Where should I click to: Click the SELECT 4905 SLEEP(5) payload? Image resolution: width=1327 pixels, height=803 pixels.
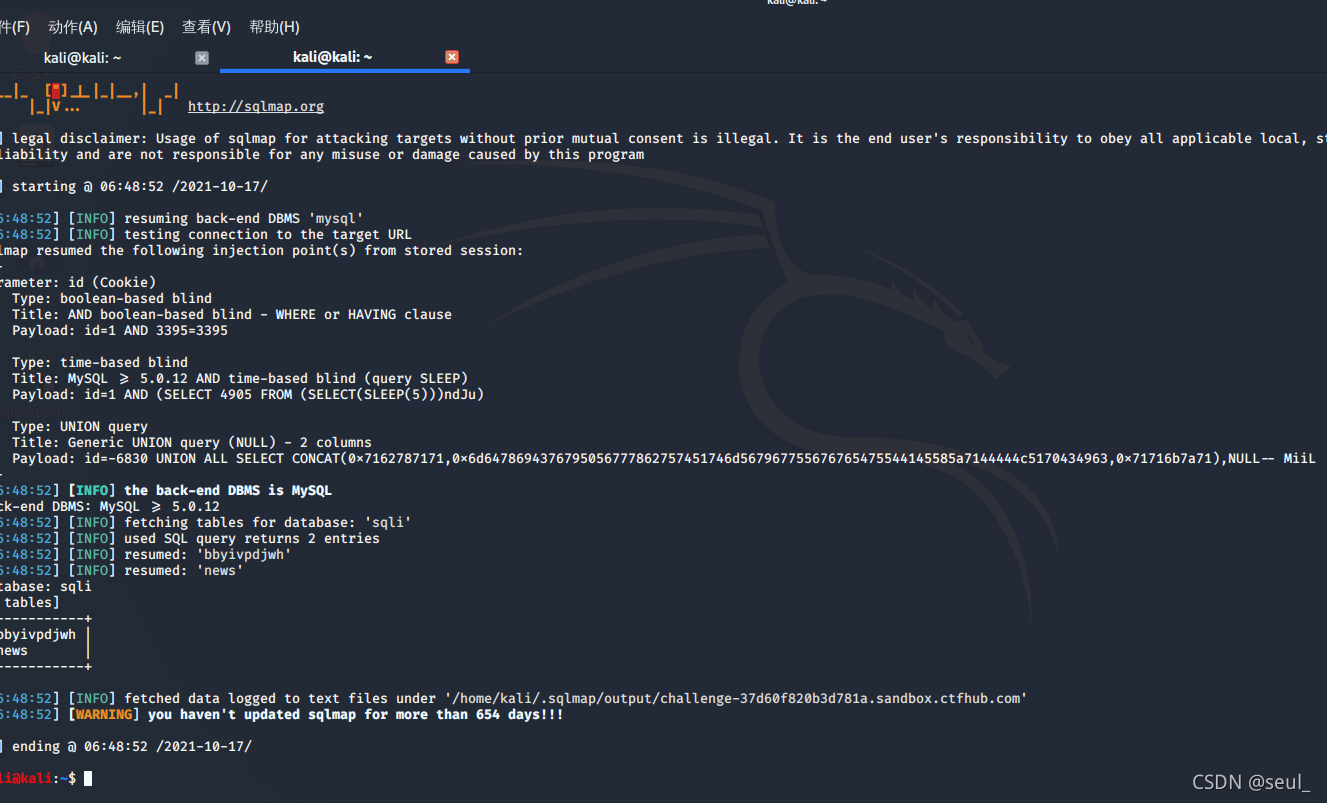248,394
